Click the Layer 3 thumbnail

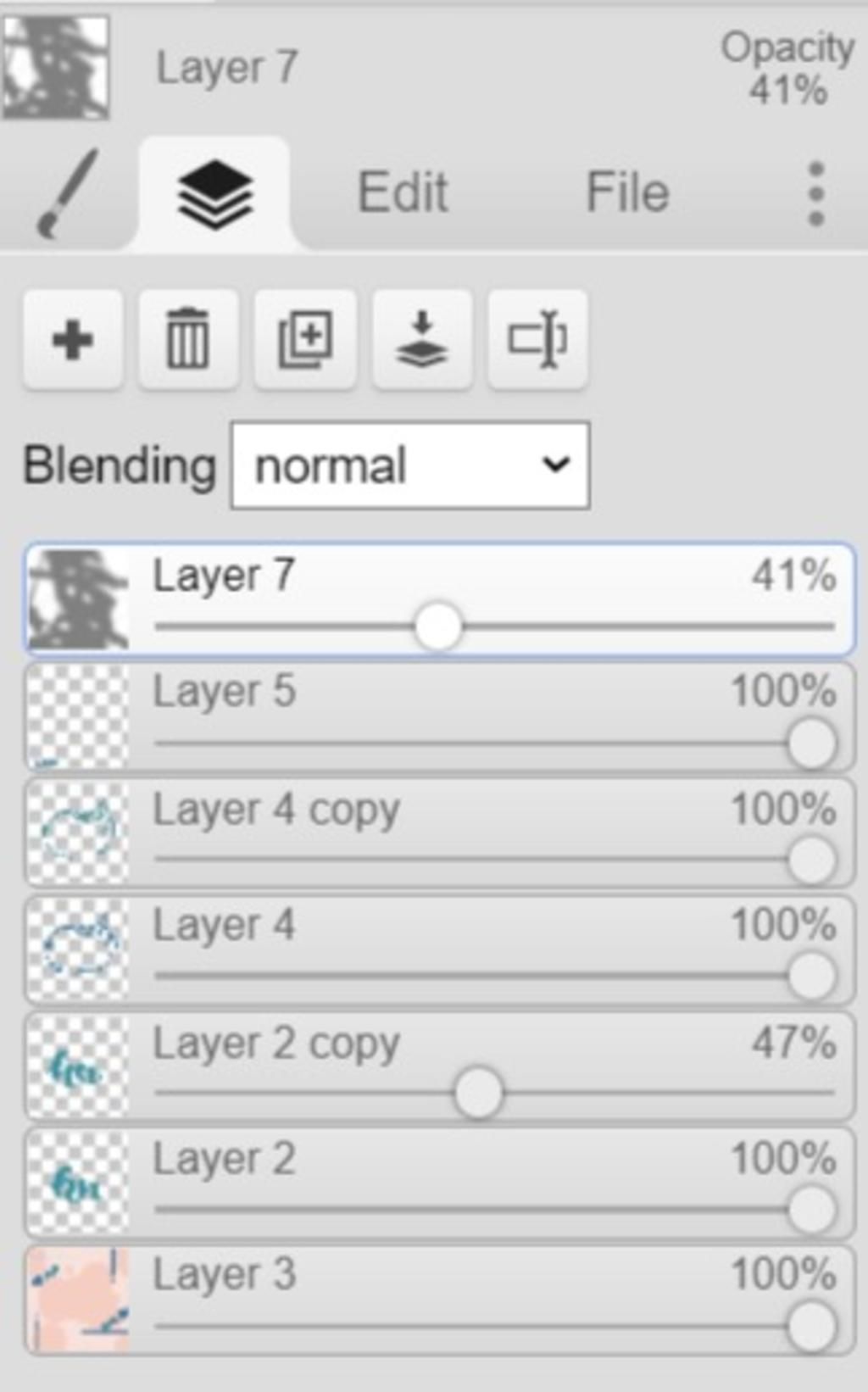pos(79,1300)
